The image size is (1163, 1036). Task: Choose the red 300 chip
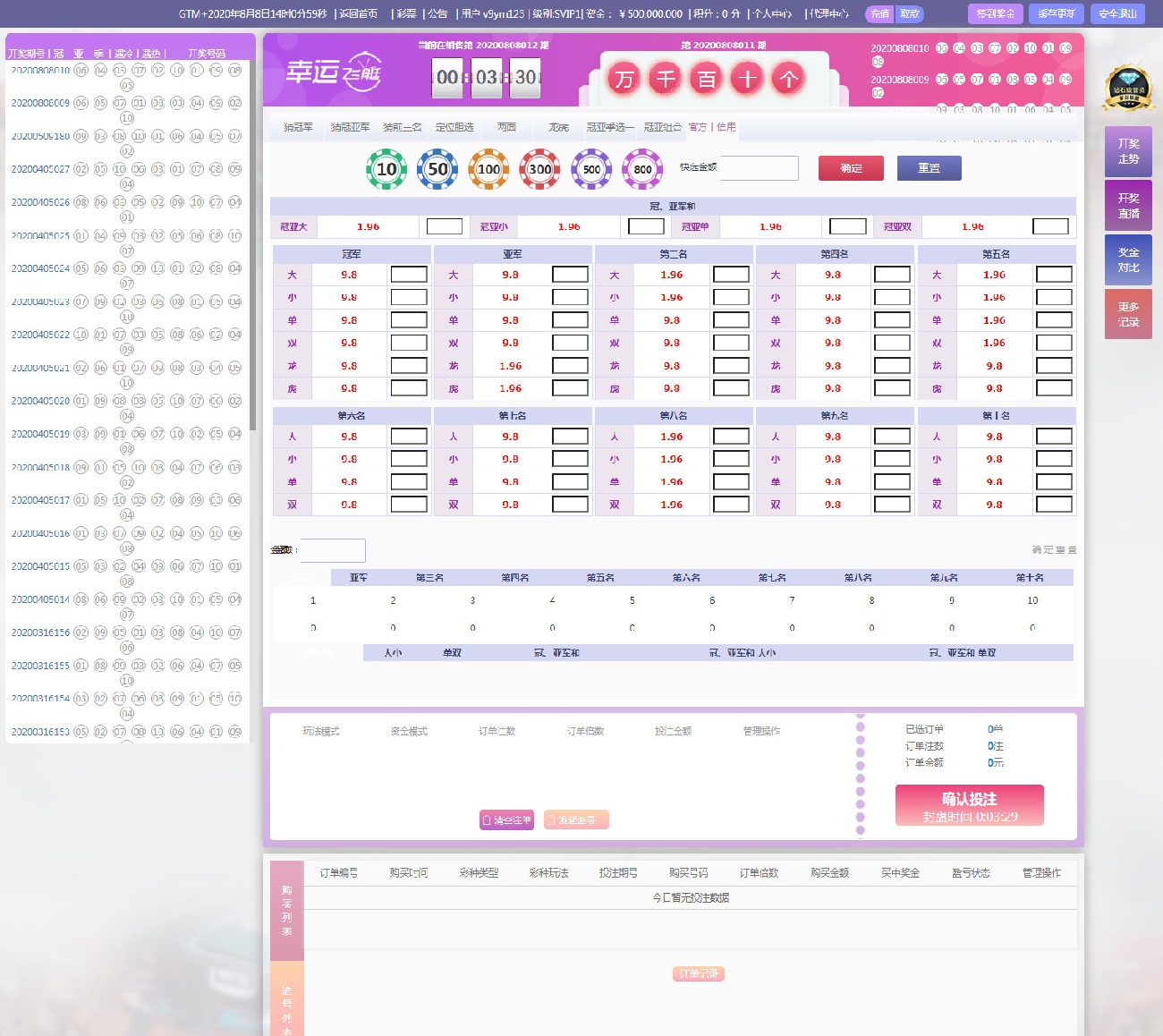(540, 169)
